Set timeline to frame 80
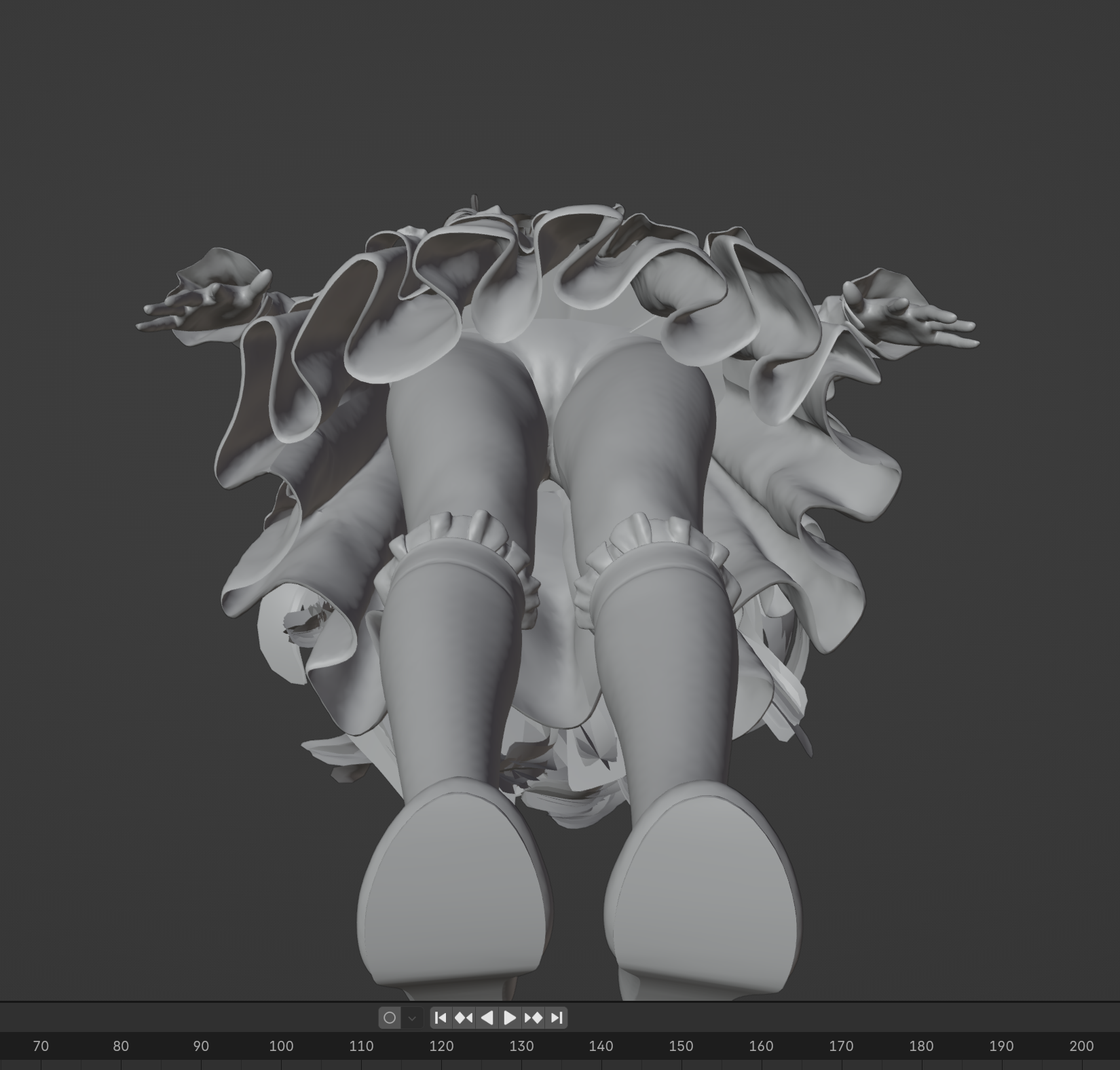 point(121,1046)
